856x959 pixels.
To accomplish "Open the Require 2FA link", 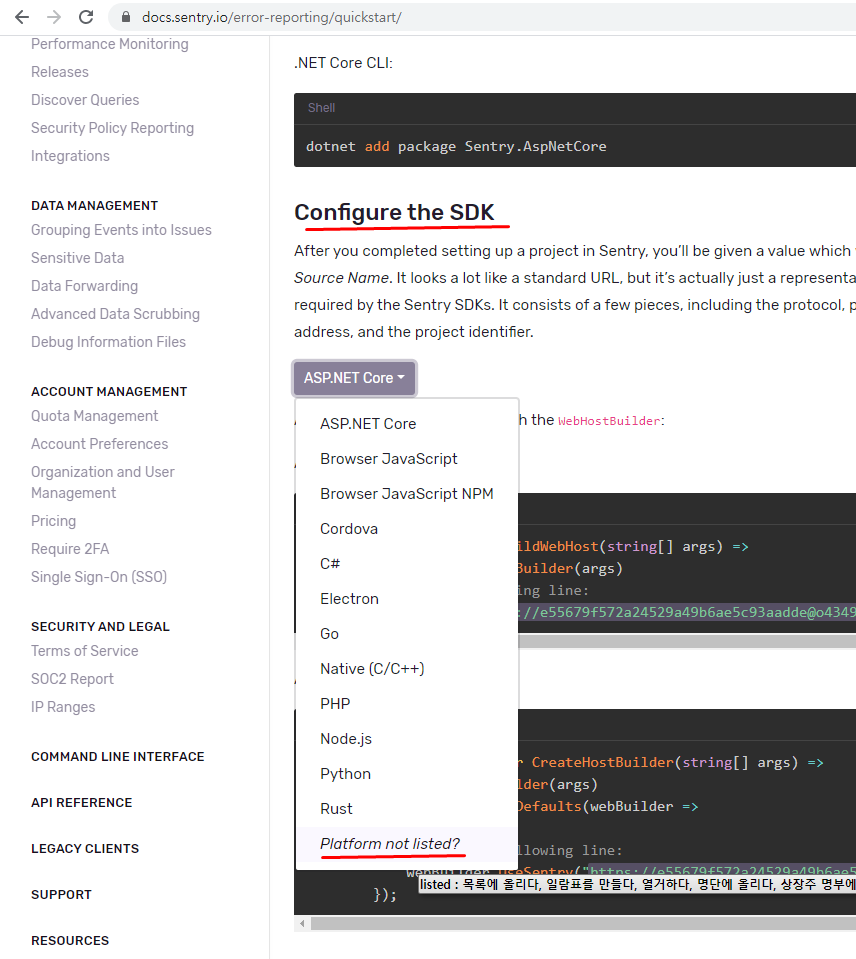I will (70, 549).
